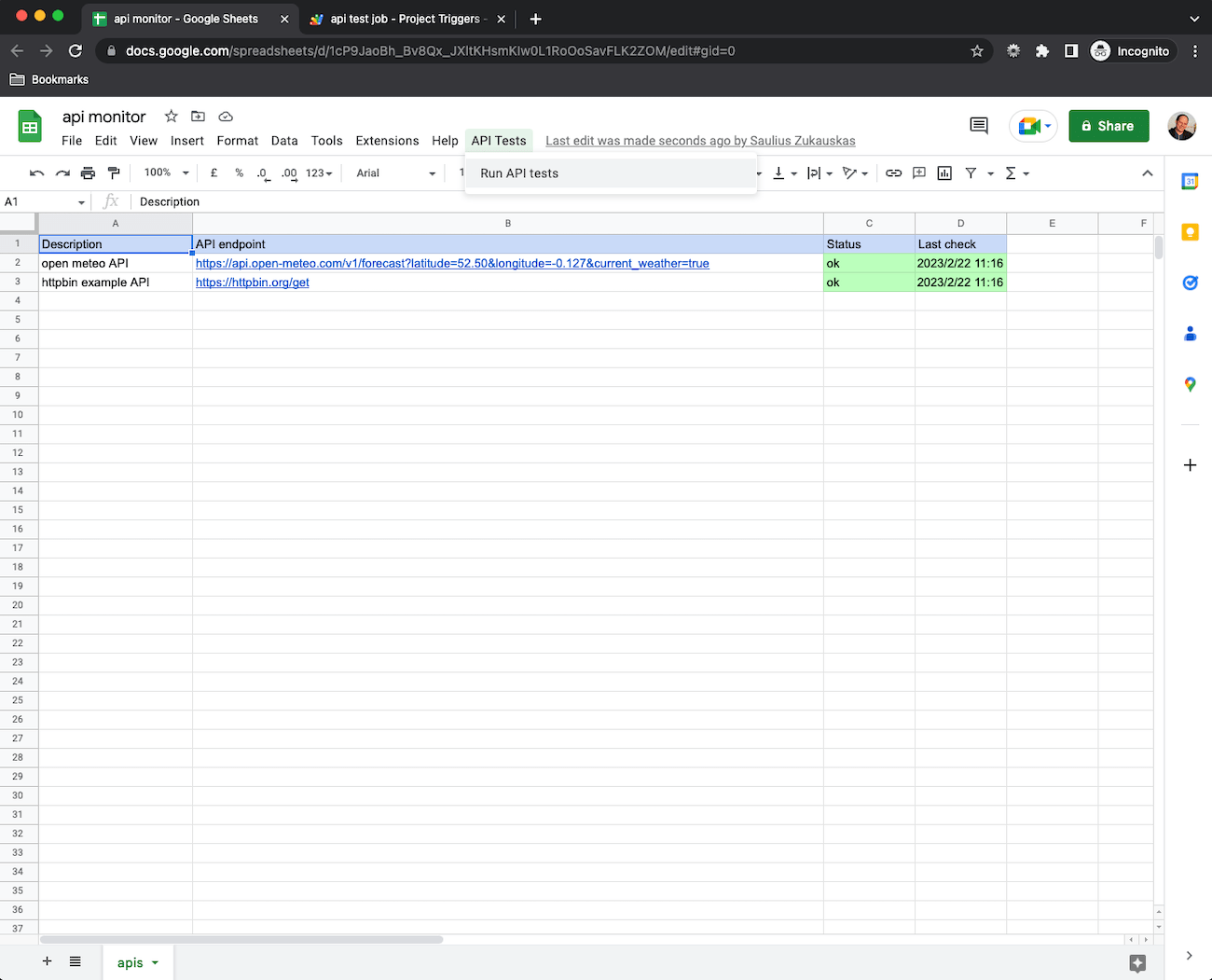Viewport: 1212px width, 980px height.
Task: Open Google Maps from the side panel
Action: click(1190, 383)
